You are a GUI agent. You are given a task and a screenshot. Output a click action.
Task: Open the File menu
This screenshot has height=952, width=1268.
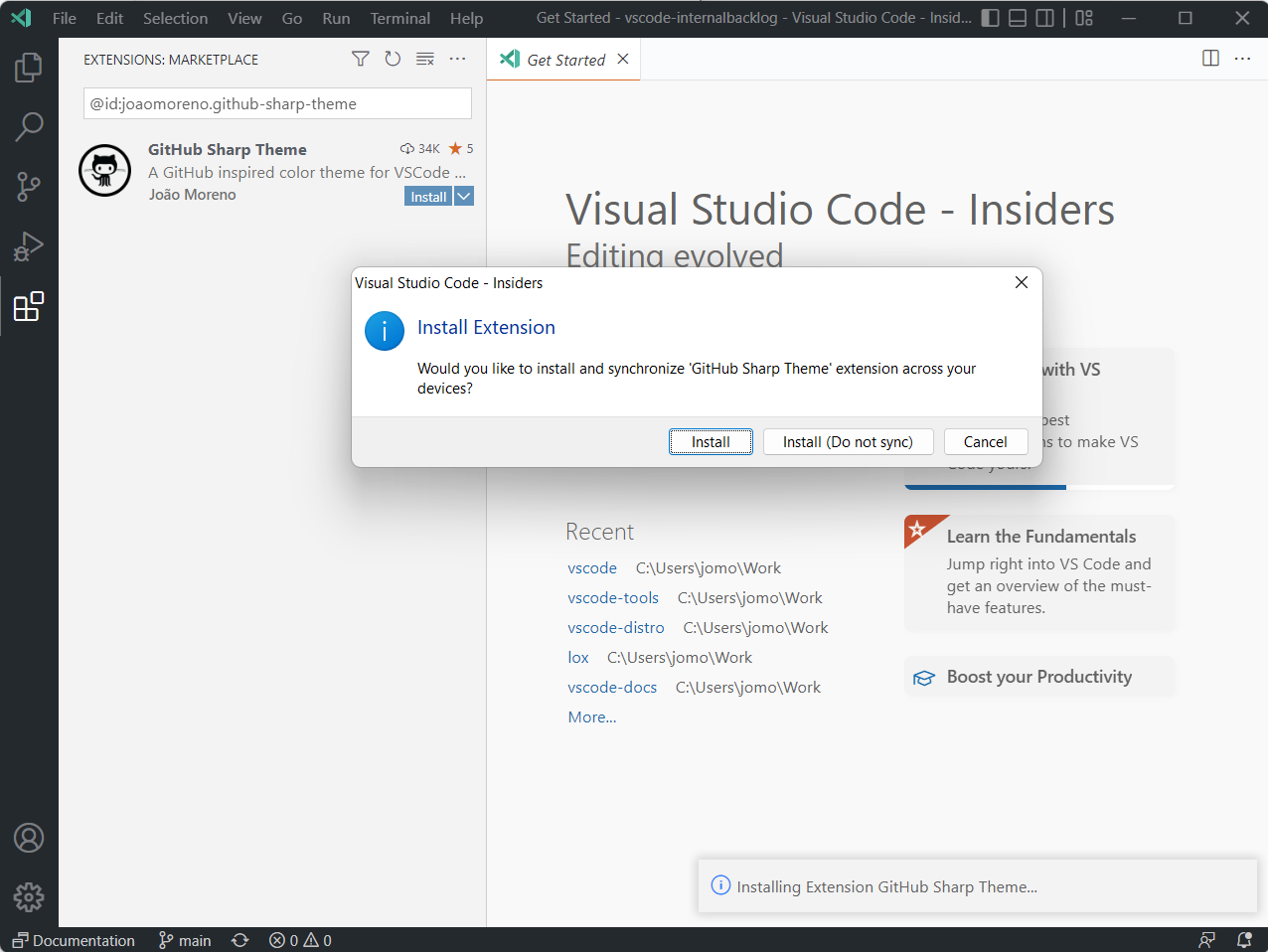coord(65,18)
